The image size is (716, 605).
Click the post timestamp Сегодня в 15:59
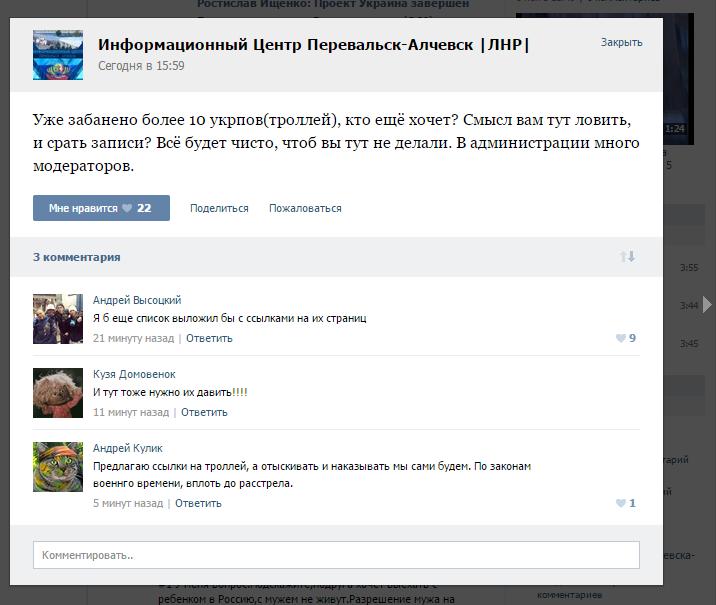coord(141,66)
